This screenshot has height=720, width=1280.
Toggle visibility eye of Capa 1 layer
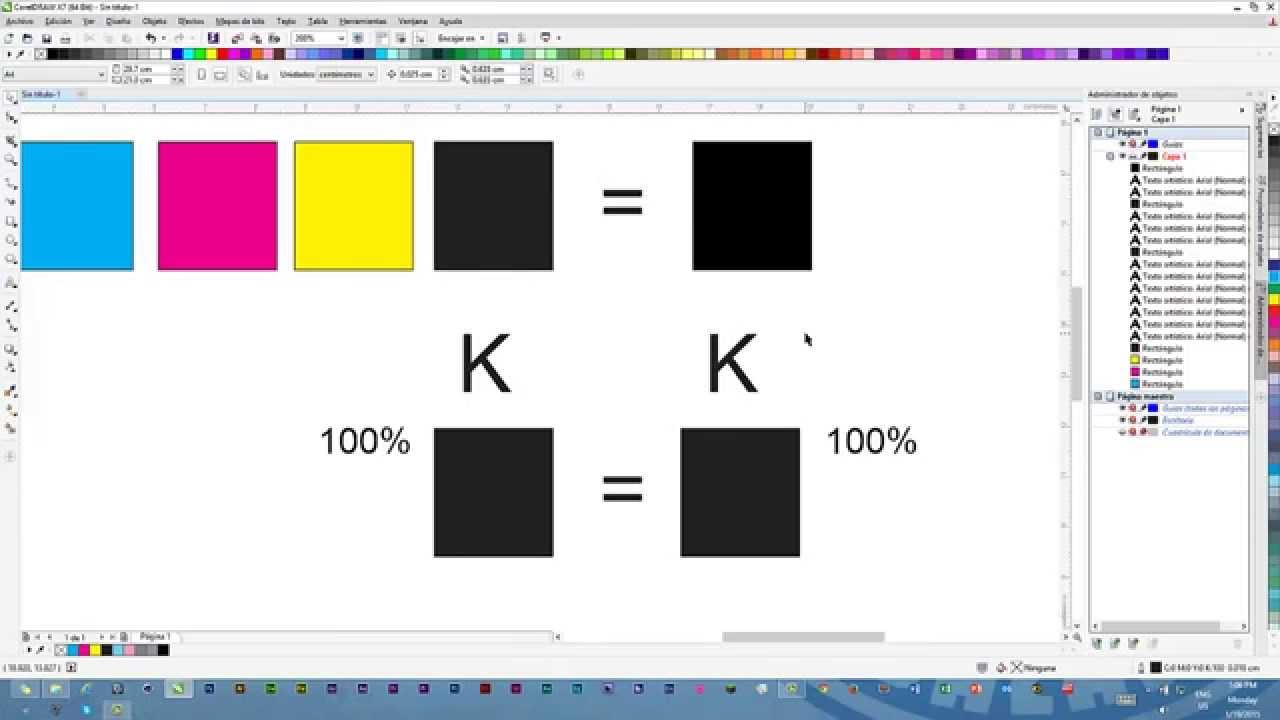pos(1122,156)
